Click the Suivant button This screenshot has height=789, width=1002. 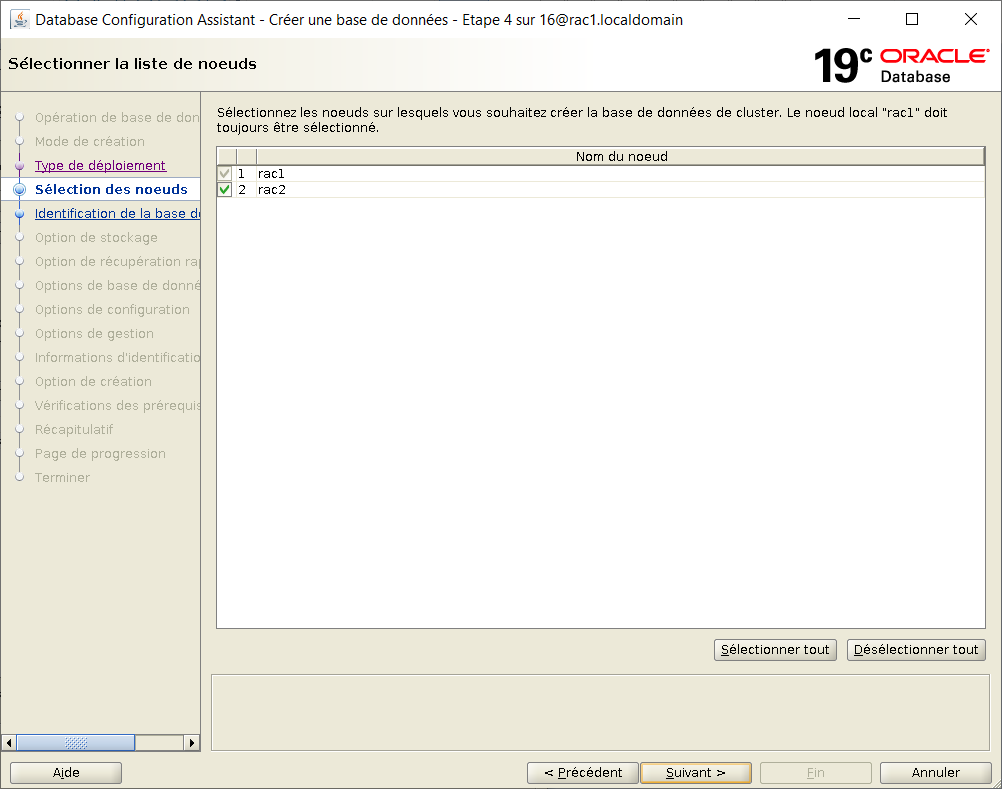click(x=695, y=772)
